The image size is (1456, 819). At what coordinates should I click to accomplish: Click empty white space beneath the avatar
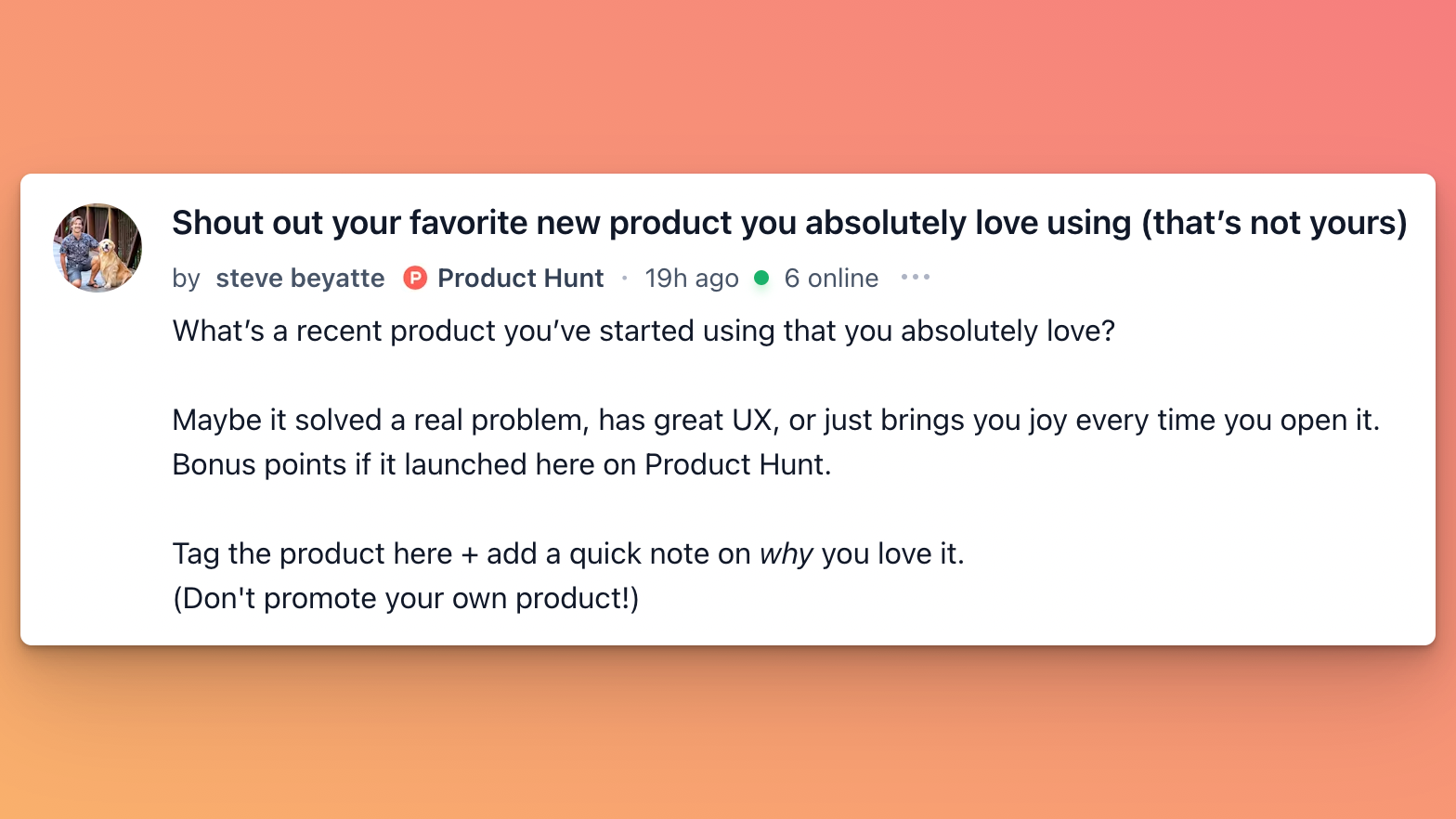pos(97,464)
